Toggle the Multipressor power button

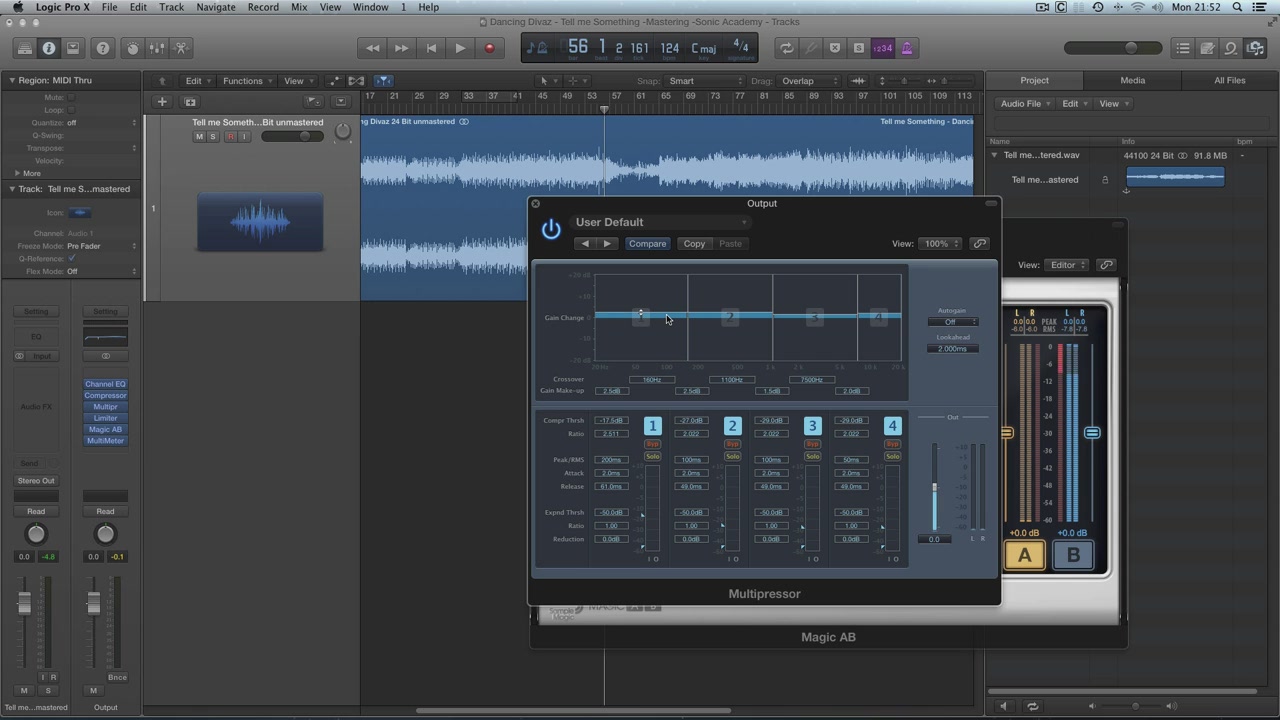click(x=551, y=230)
